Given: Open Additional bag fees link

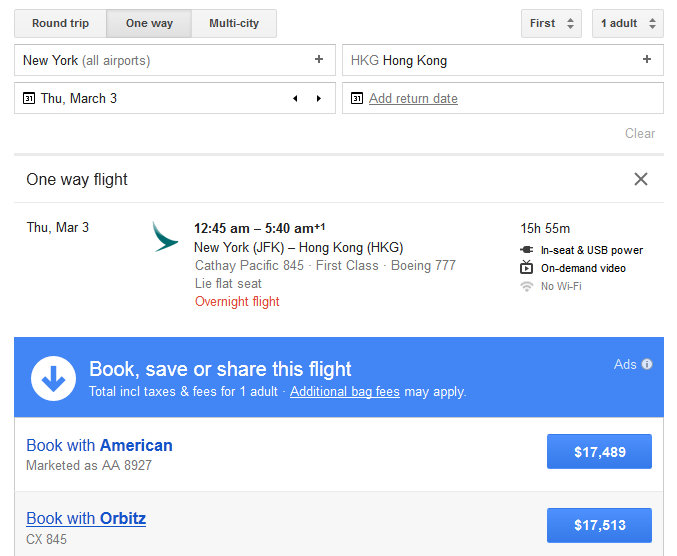Looking at the screenshot, I should pyautogui.click(x=344, y=392).
